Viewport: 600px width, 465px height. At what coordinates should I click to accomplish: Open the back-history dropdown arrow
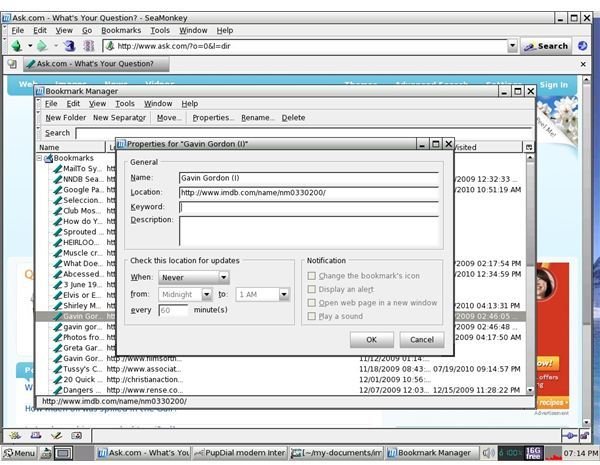pyautogui.click(x=30, y=46)
